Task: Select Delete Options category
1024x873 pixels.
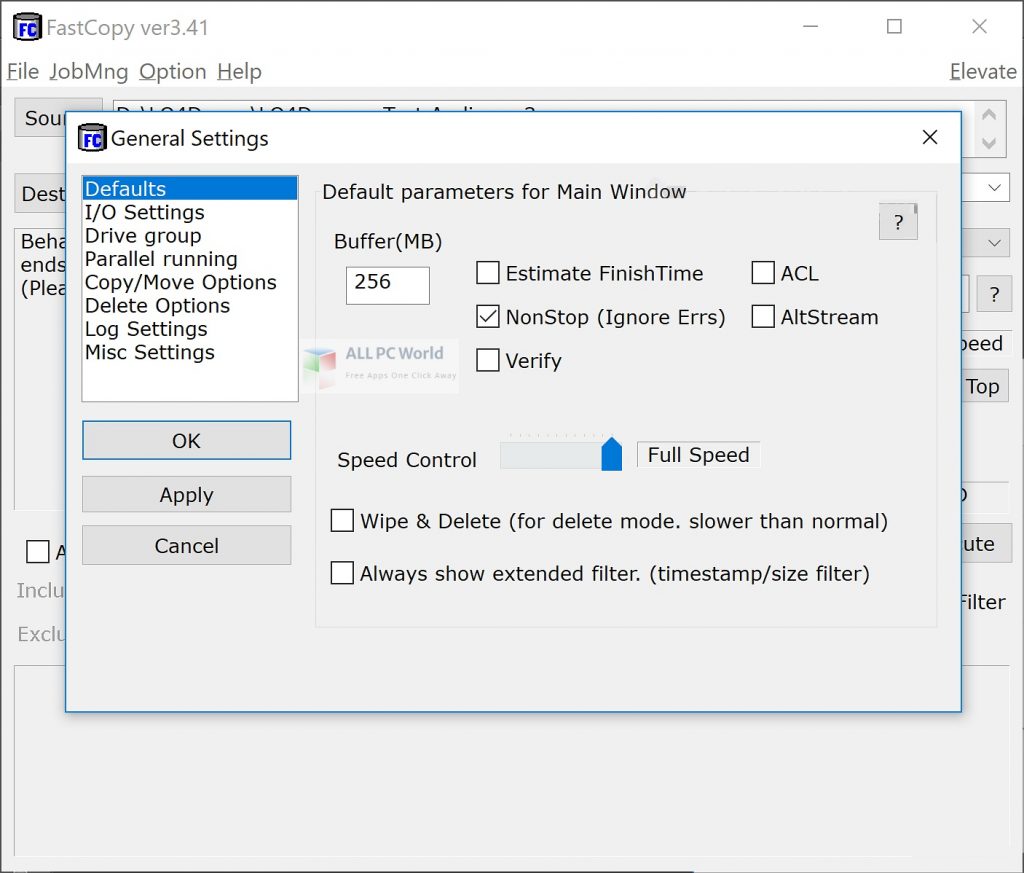Action: 189,306
